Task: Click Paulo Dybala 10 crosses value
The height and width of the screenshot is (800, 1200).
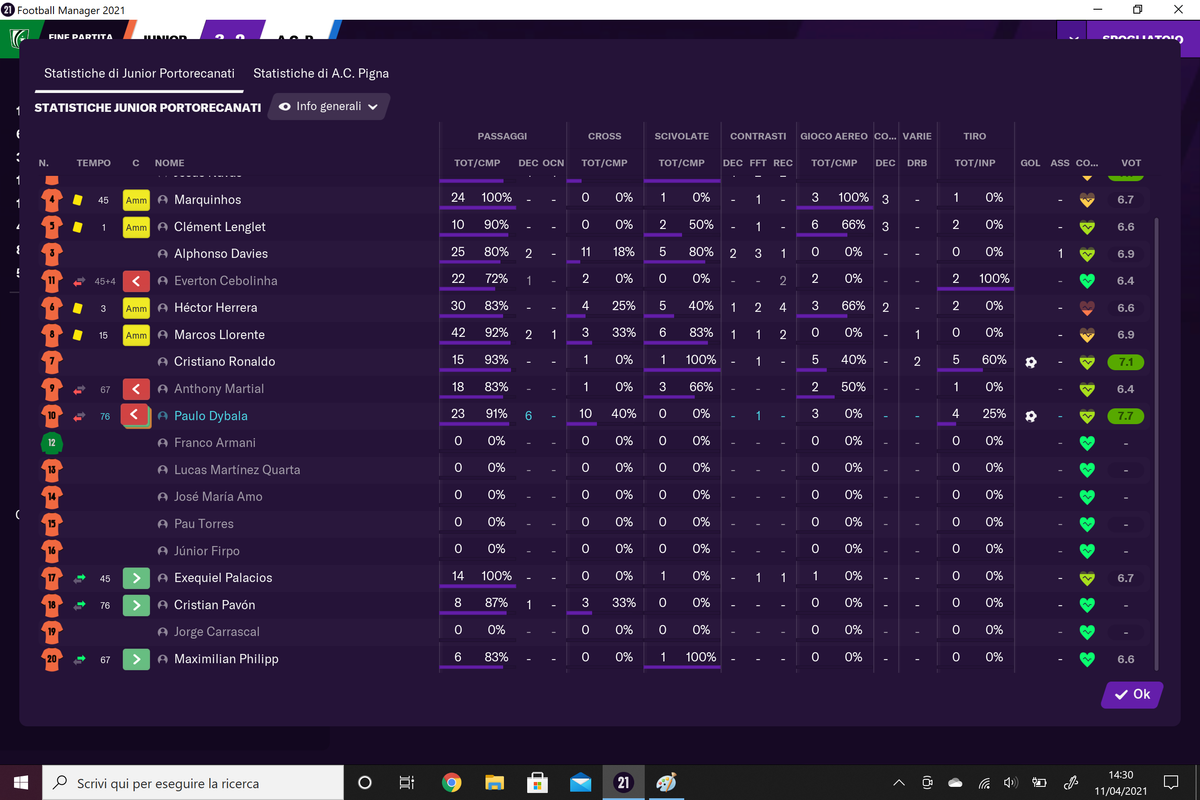Action: 585,415
